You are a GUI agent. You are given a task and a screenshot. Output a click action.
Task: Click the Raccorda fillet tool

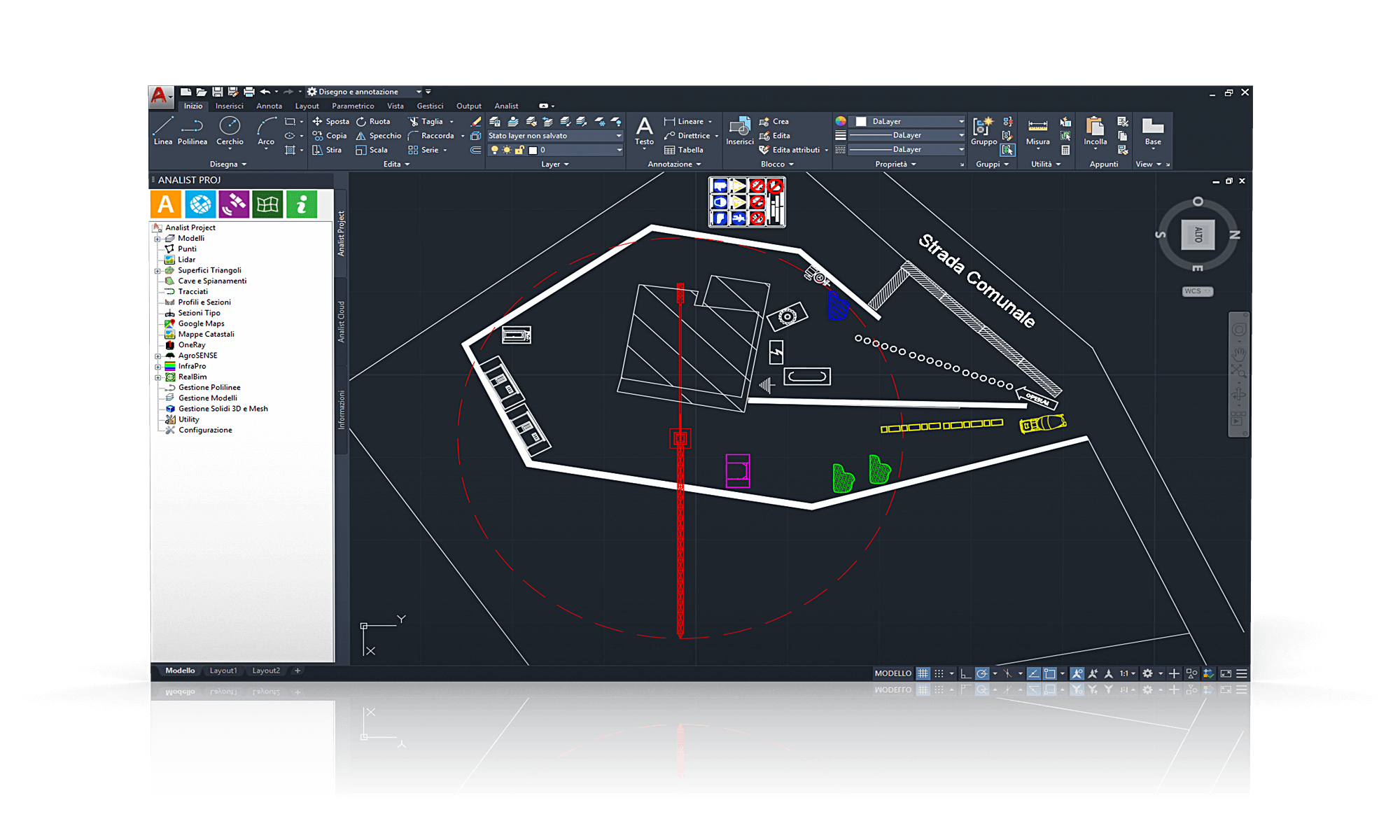tap(431, 136)
